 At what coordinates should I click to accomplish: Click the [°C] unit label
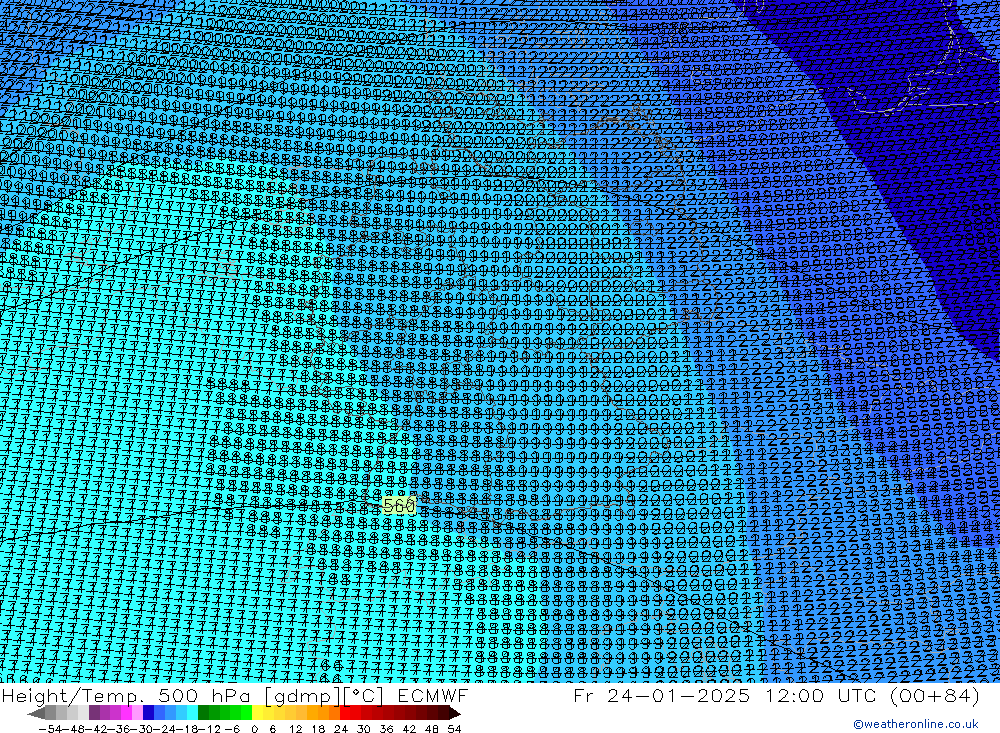coord(364,696)
